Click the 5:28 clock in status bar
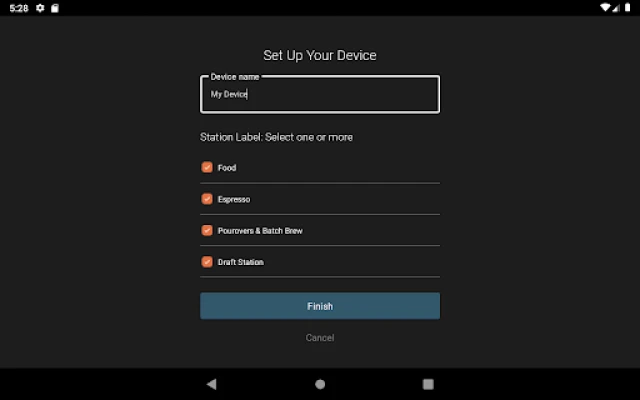 coord(19,8)
